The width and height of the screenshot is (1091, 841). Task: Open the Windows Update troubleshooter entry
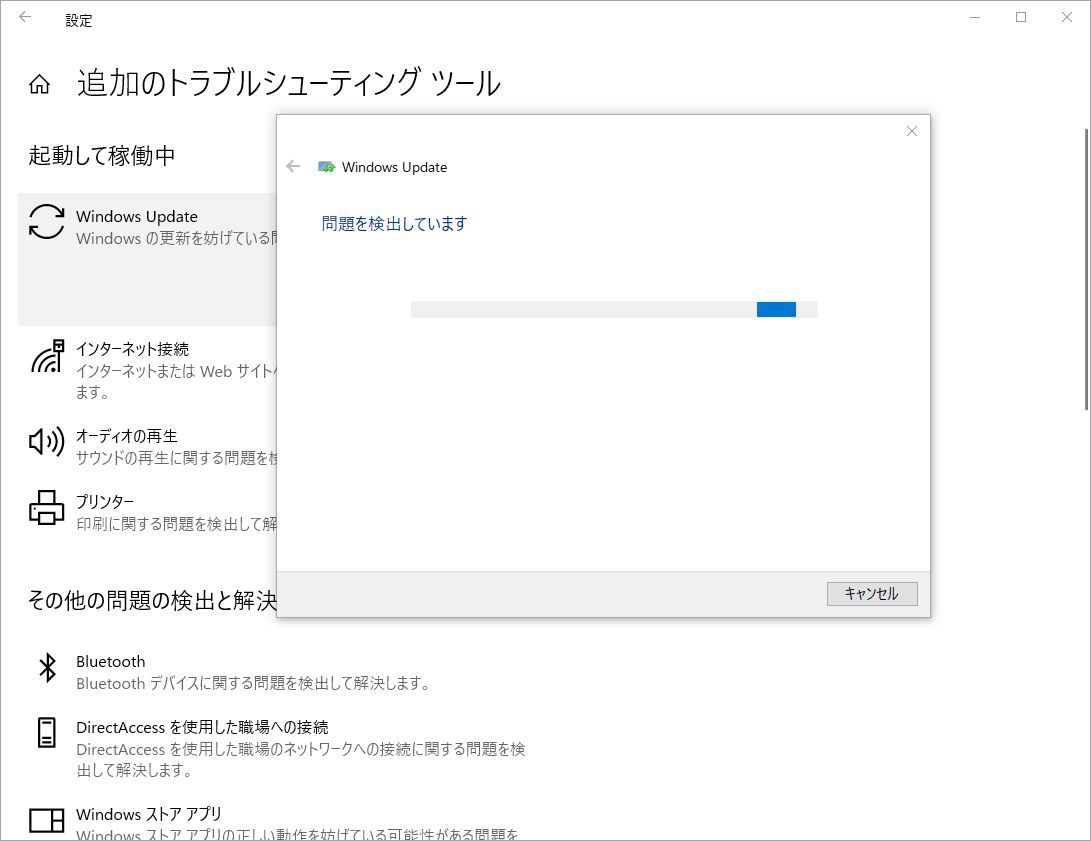point(148,259)
